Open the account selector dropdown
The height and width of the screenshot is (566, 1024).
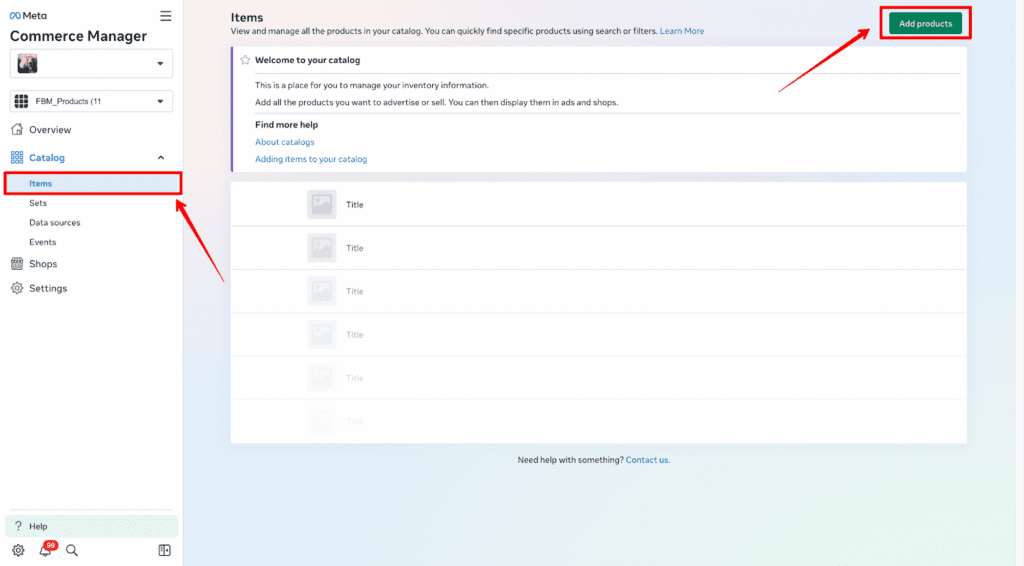(91, 63)
